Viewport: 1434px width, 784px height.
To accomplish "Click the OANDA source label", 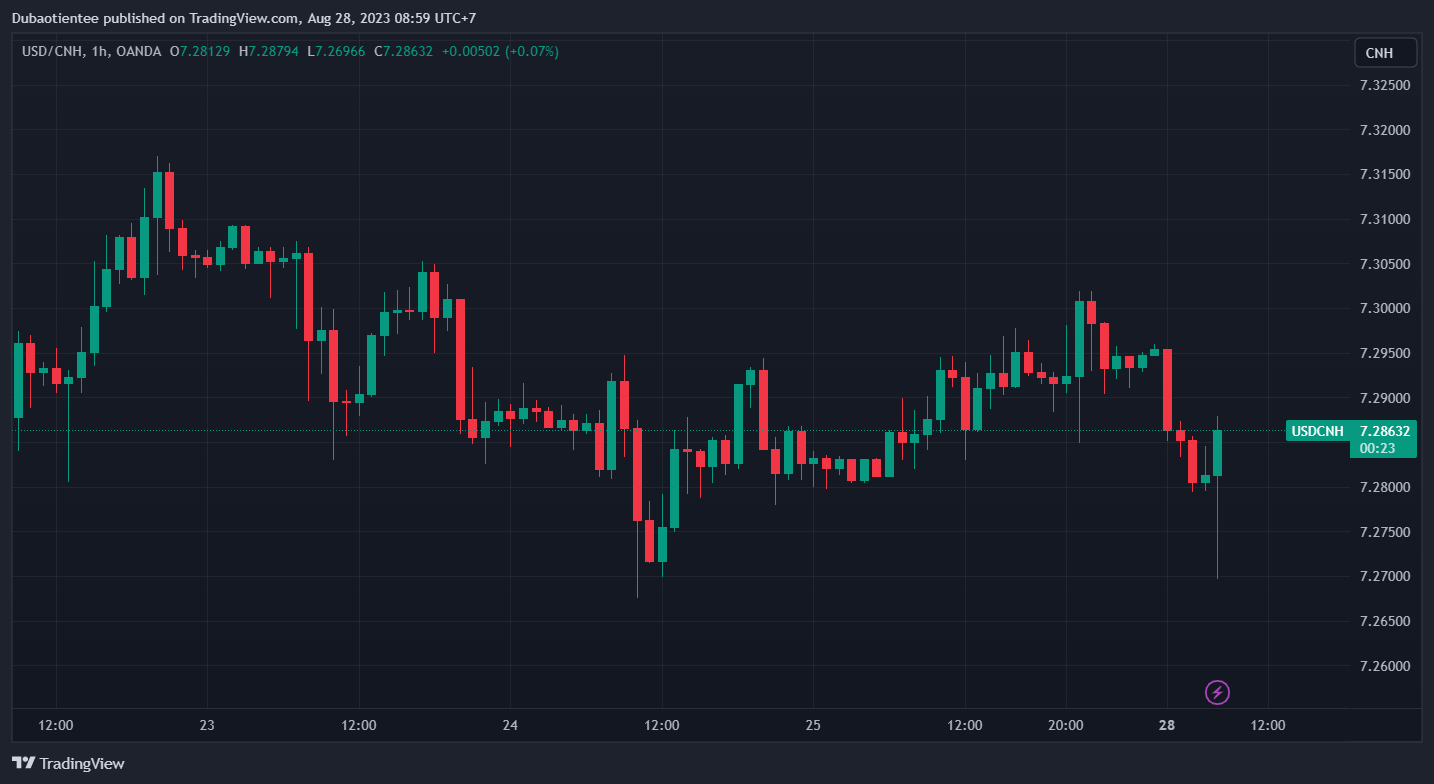I will point(137,51).
